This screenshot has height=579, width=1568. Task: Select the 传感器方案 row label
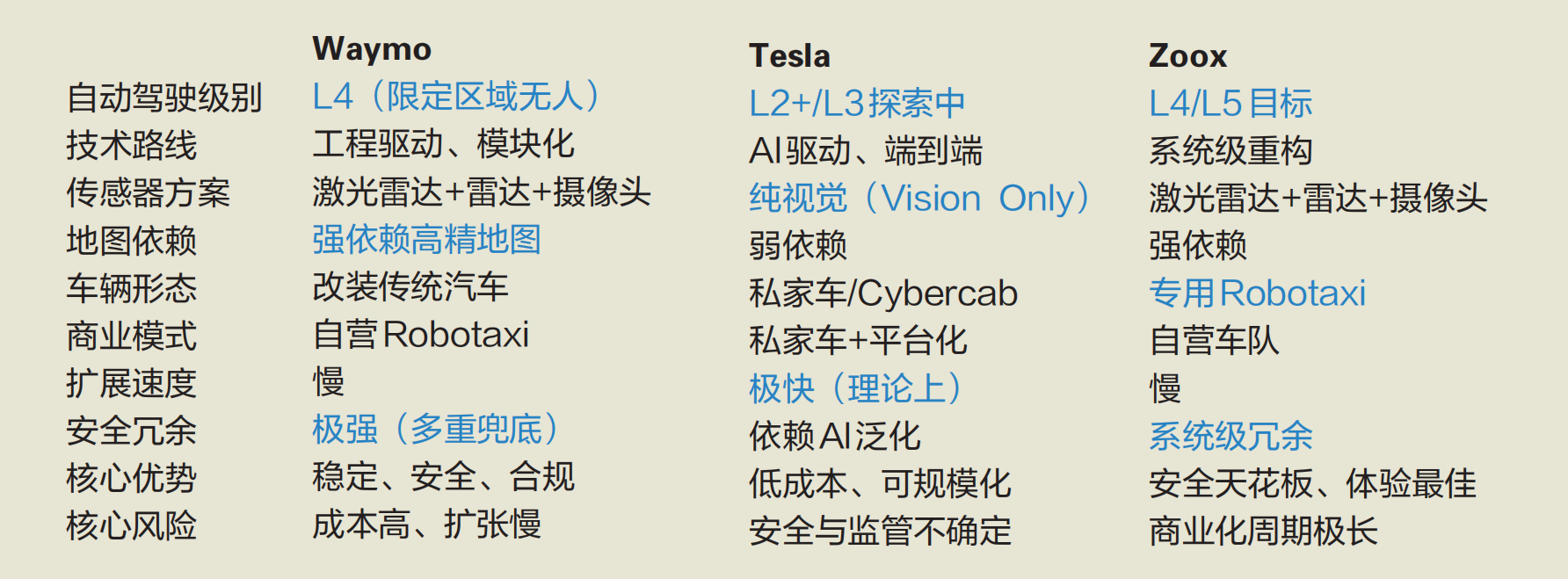point(148,192)
